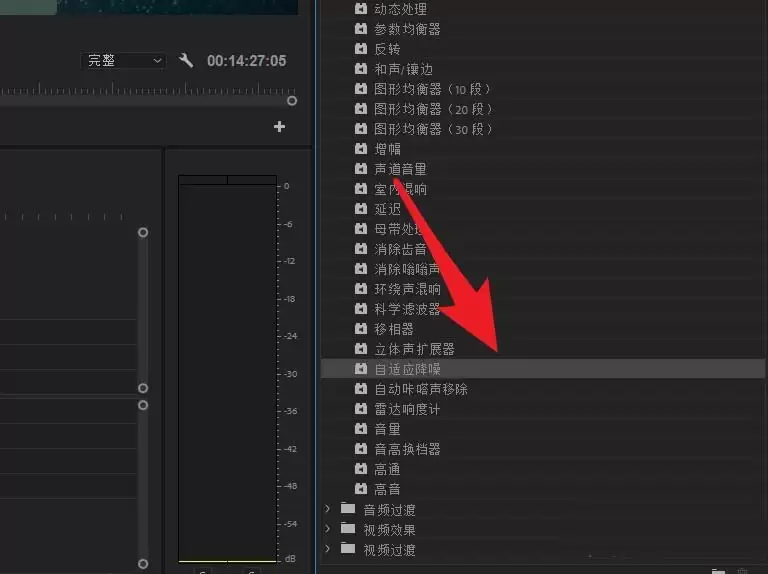Open the 完整 playback resolution dropdown
This screenshot has width=768, height=574.
pos(123,61)
